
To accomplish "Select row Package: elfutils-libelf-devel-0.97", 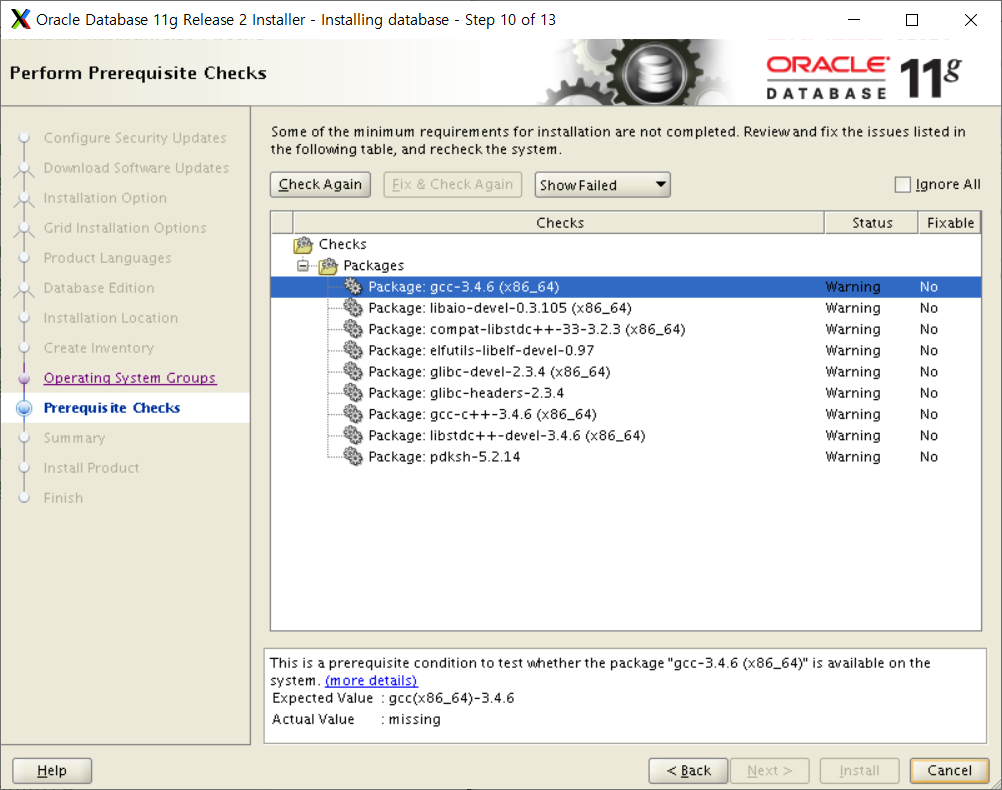I will [x=626, y=350].
